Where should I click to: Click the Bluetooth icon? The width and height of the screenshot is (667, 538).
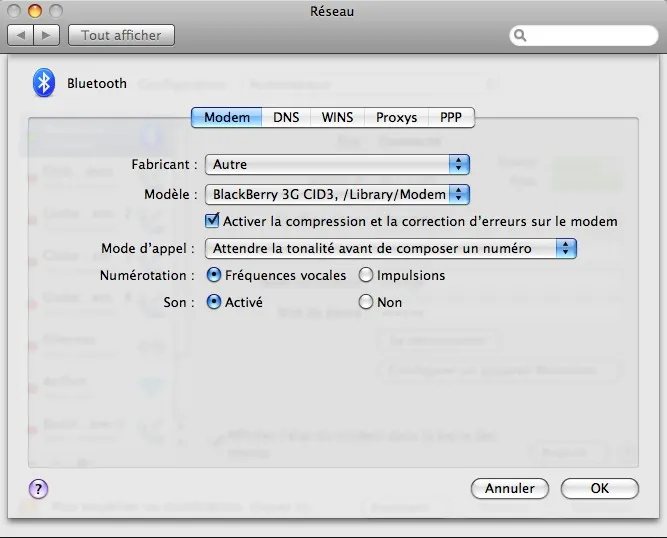pos(44,83)
